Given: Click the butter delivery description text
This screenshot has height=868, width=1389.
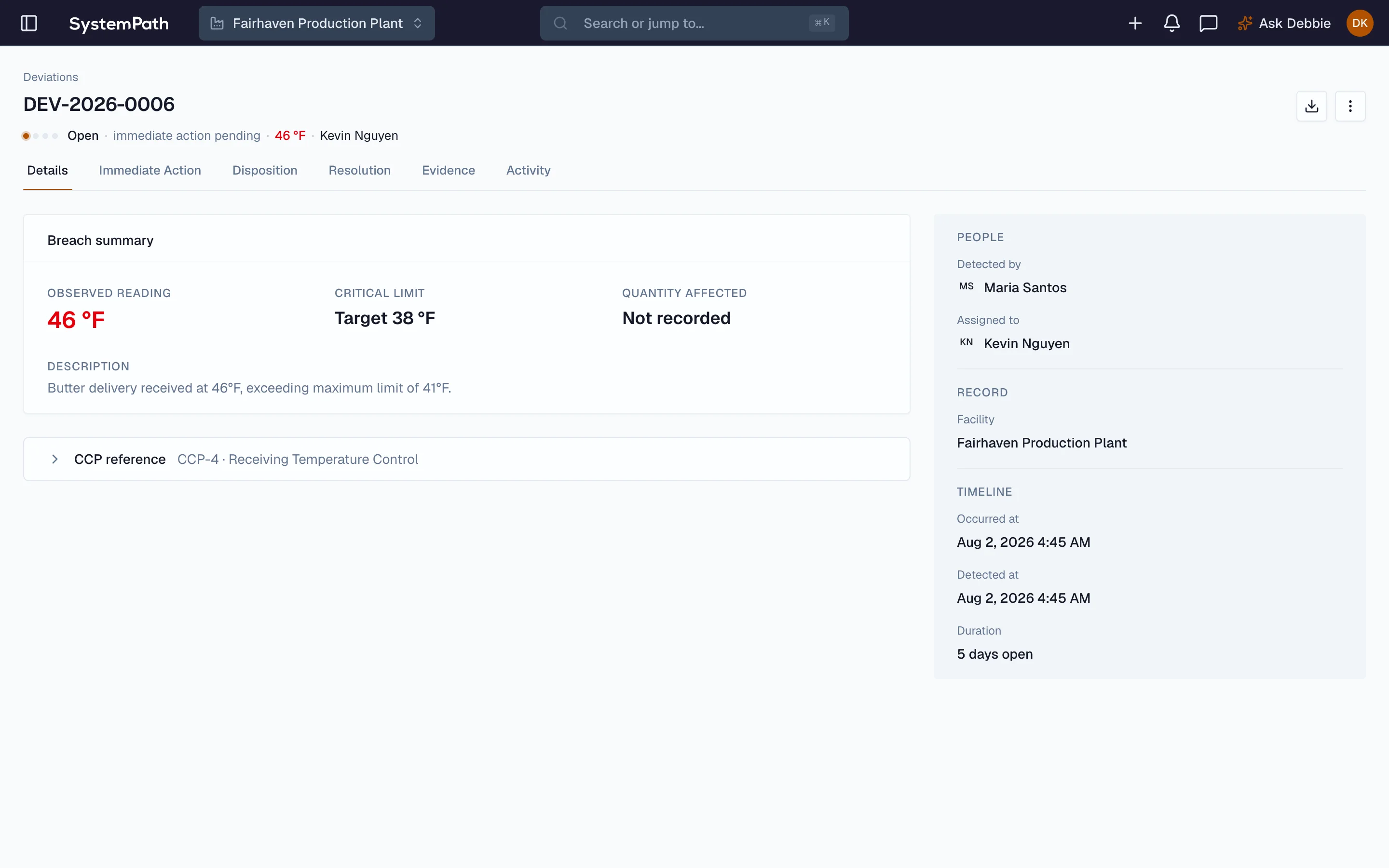Looking at the screenshot, I should pyautogui.click(x=249, y=388).
